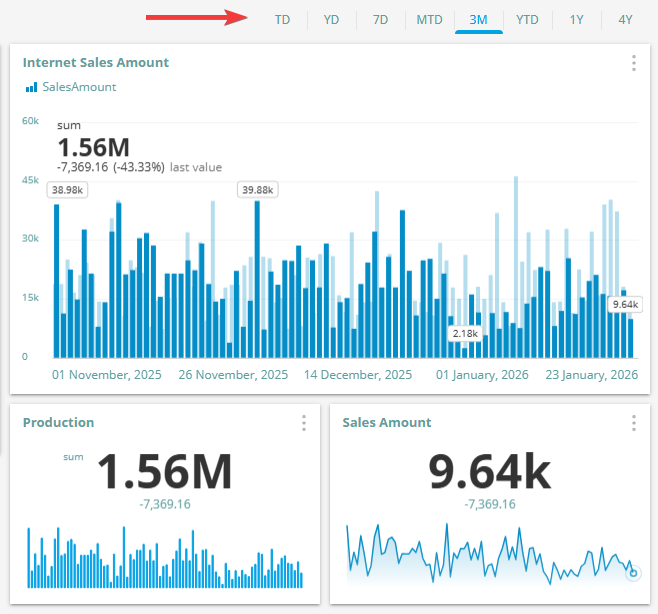The width and height of the screenshot is (658, 614).
Task: Choose the 4Y time range
Action: coord(625,19)
